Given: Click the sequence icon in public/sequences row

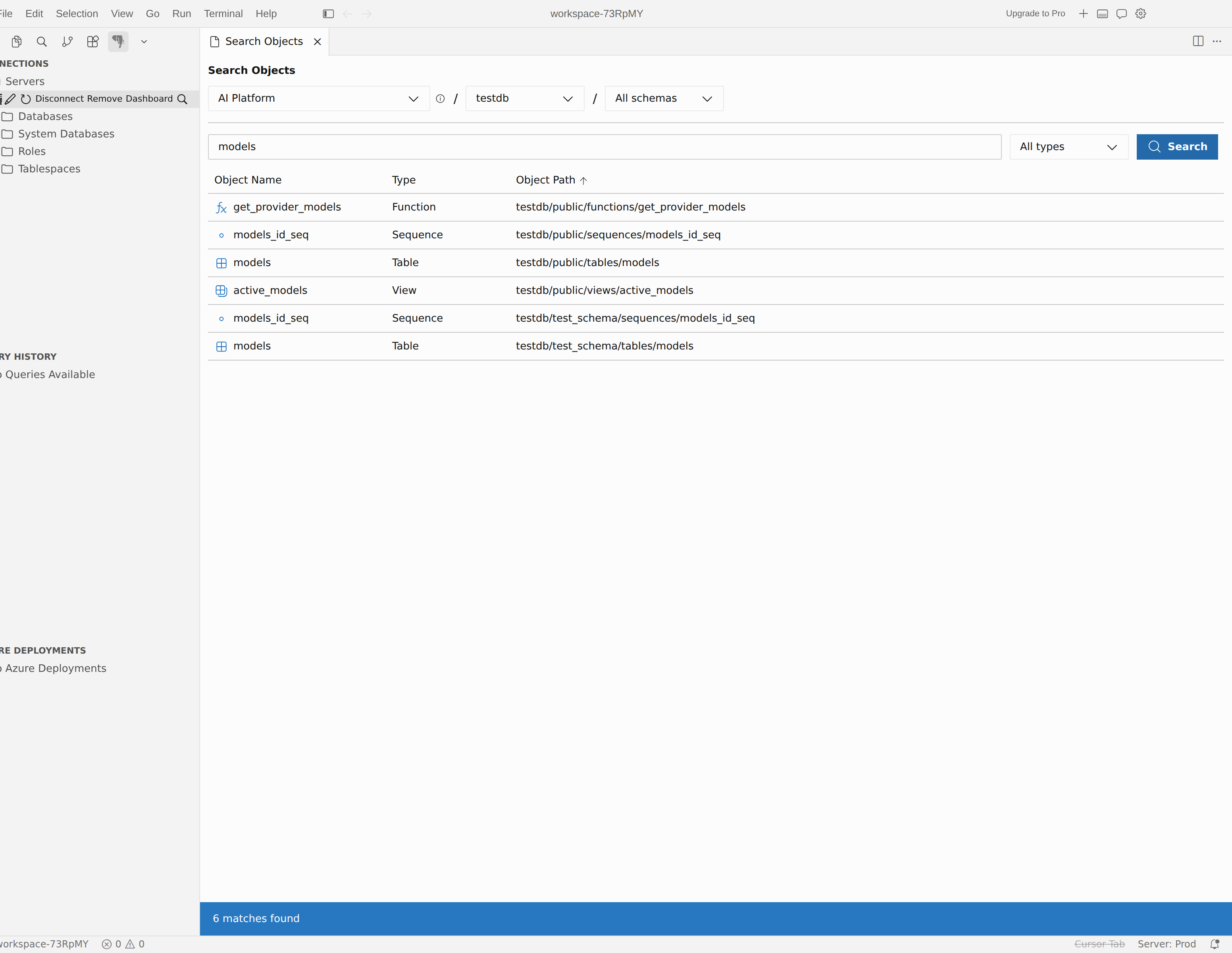Looking at the screenshot, I should [221, 235].
